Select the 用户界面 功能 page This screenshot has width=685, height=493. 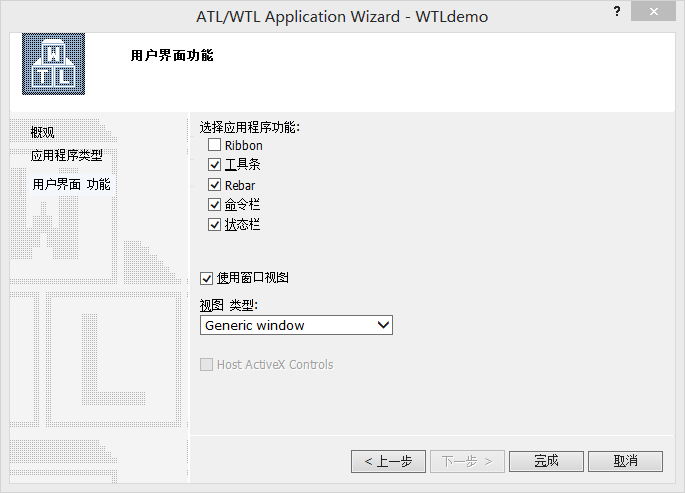(x=72, y=184)
